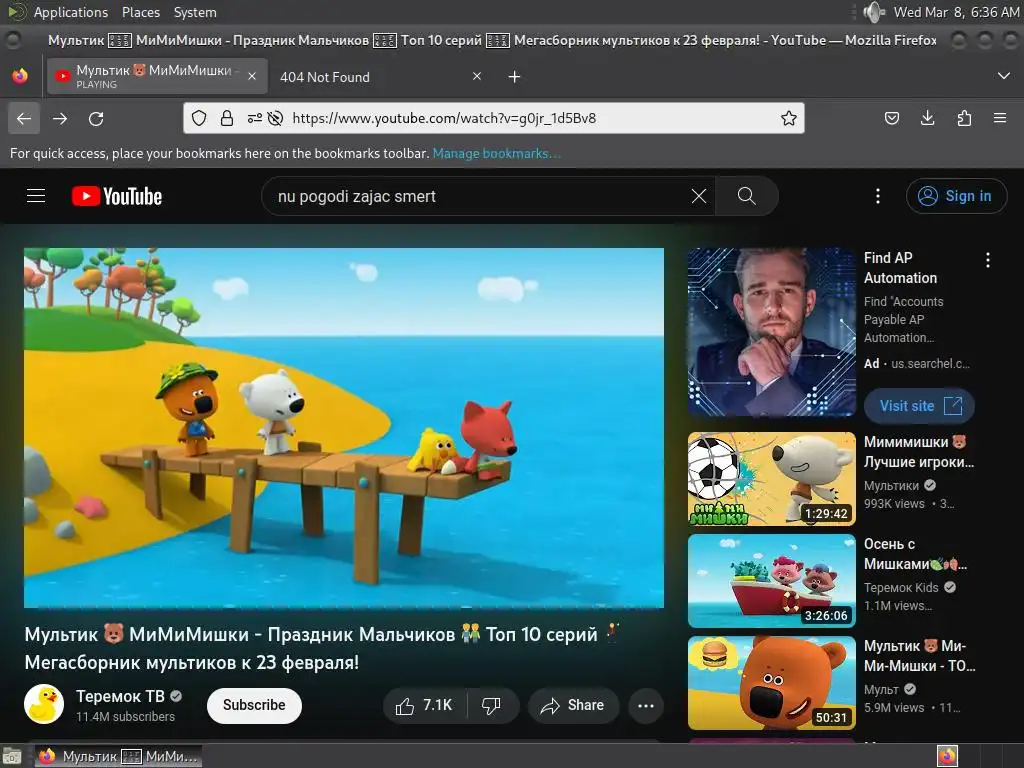
Task: Open the ad options three-dot menu
Action: [x=987, y=260]
